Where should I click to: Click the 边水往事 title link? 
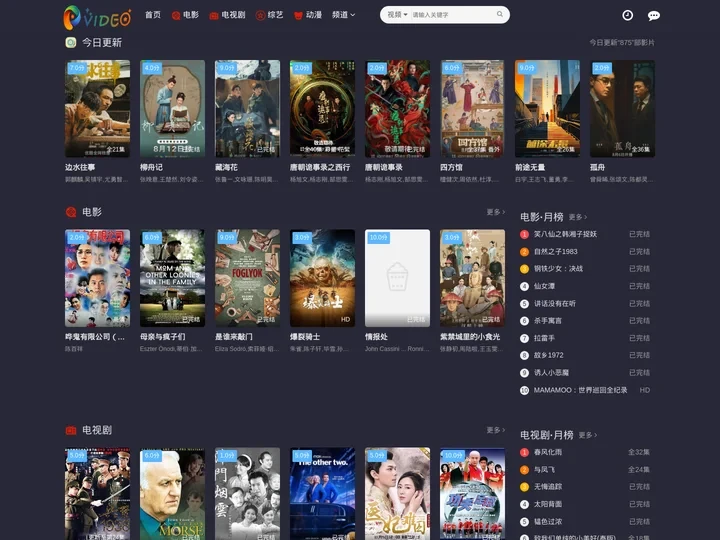(80, 168)
